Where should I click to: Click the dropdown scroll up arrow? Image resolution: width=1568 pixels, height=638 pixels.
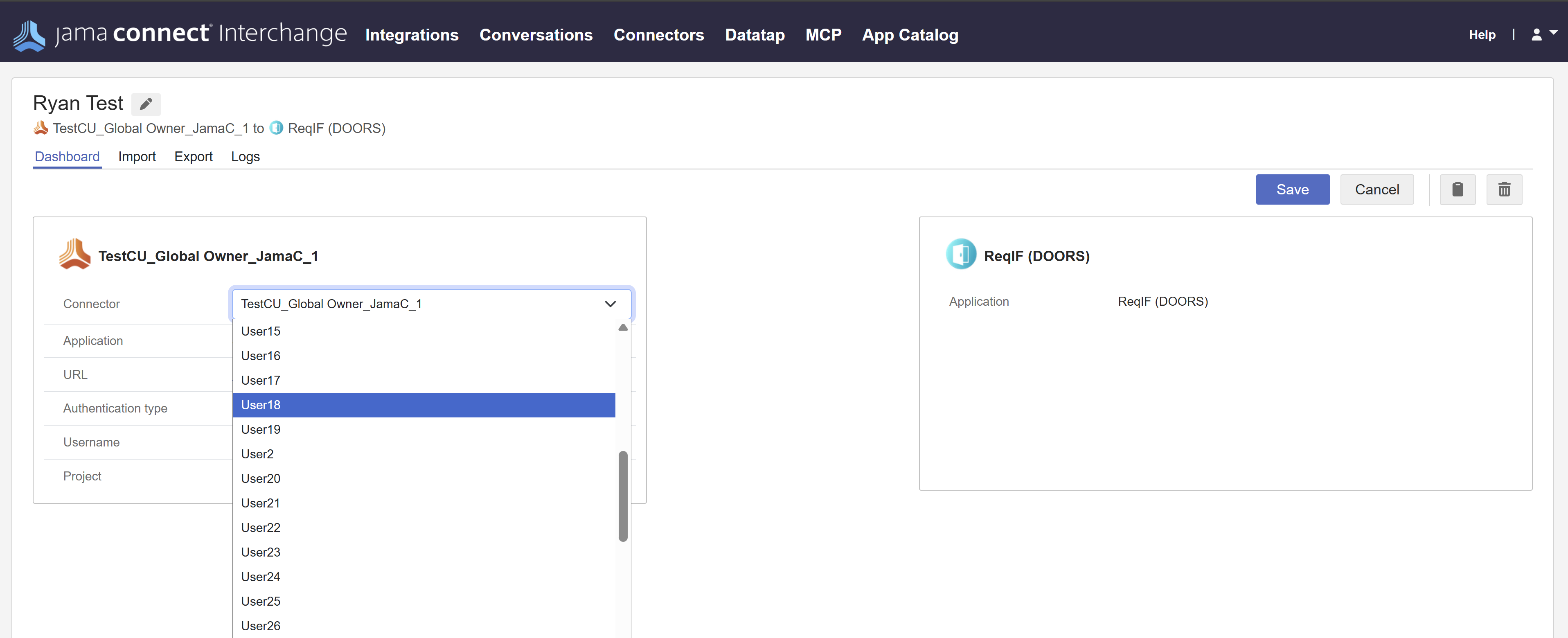(623, 327)
